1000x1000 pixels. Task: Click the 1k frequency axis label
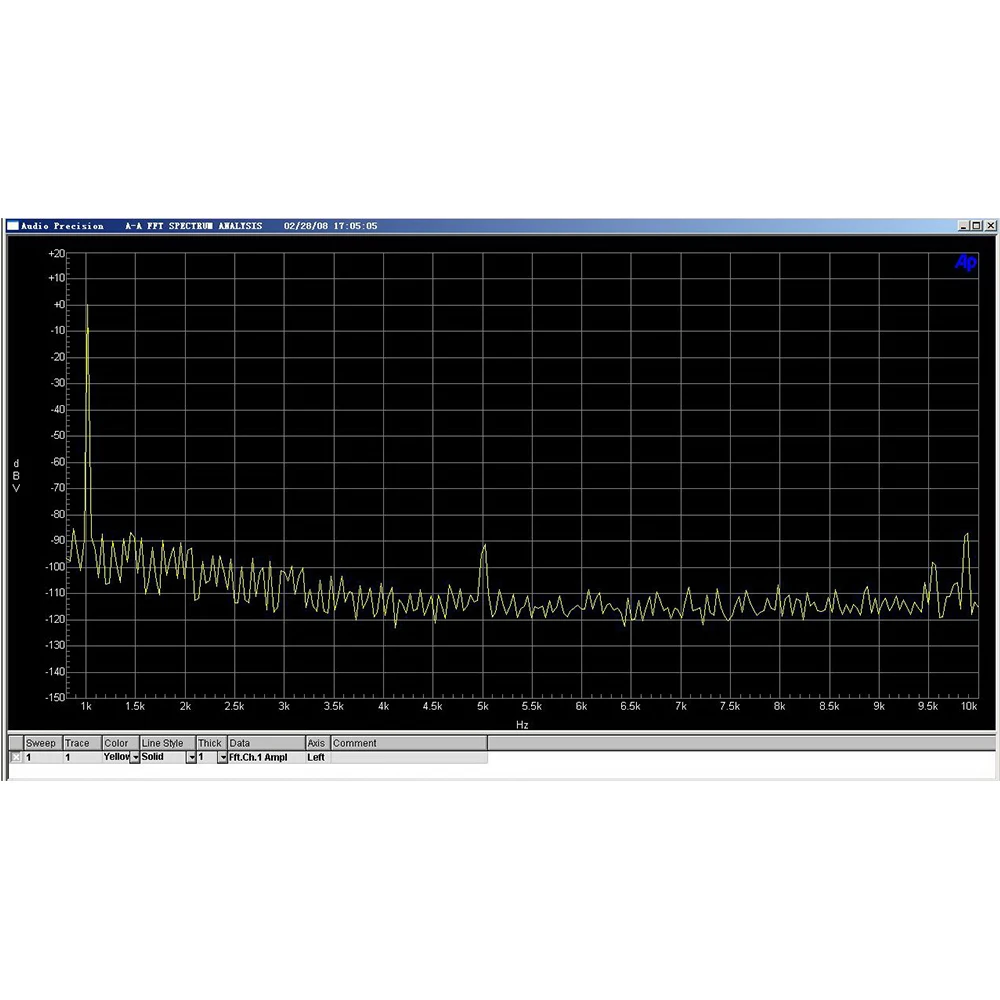[86, 706]
